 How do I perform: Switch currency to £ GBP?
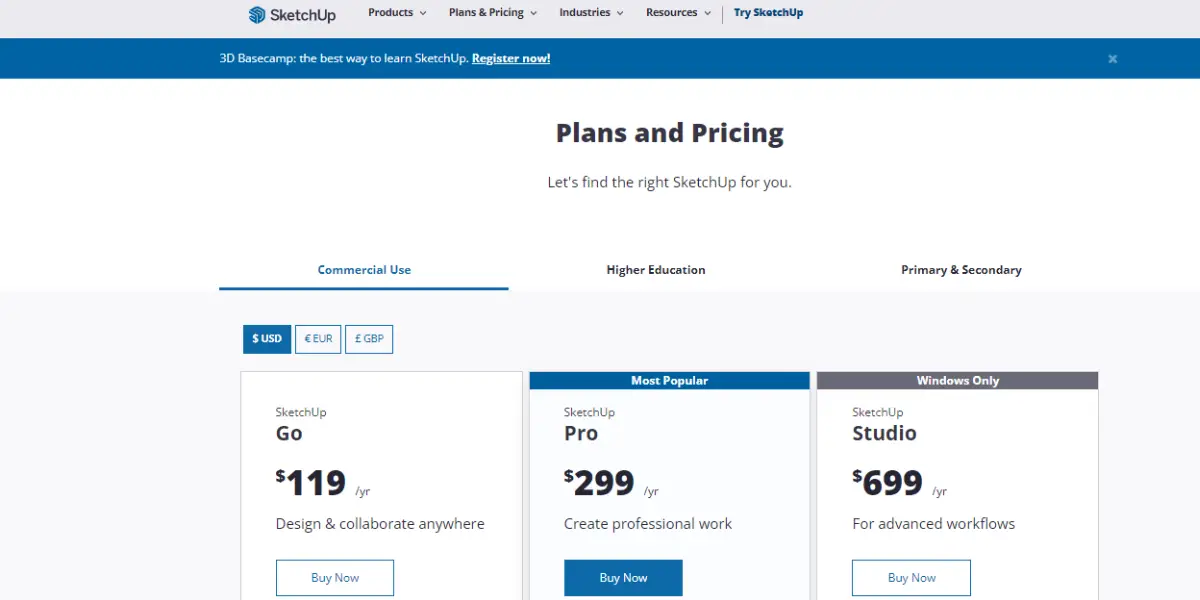click(x=369, y=339)
